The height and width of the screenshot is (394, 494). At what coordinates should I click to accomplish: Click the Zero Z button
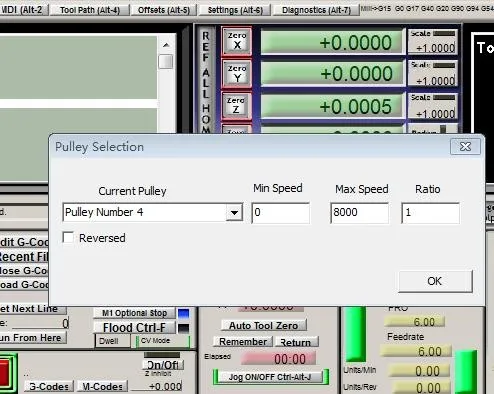[x=236, y=106]
